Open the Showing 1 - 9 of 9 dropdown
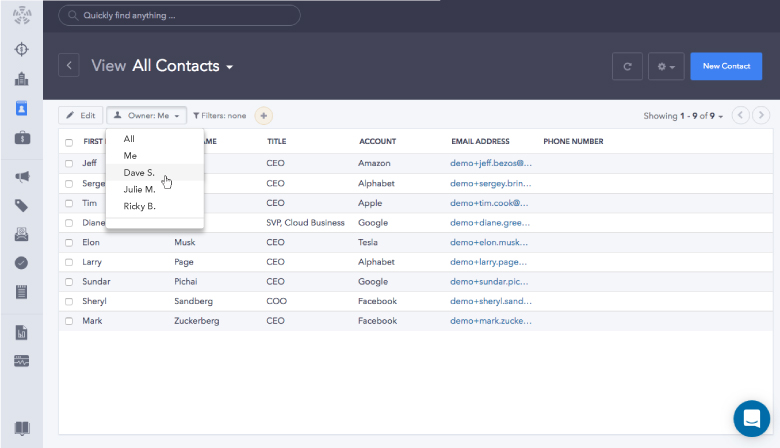This screenshot has height=448, width=780. pyautogui.click(x=684, y=116)
